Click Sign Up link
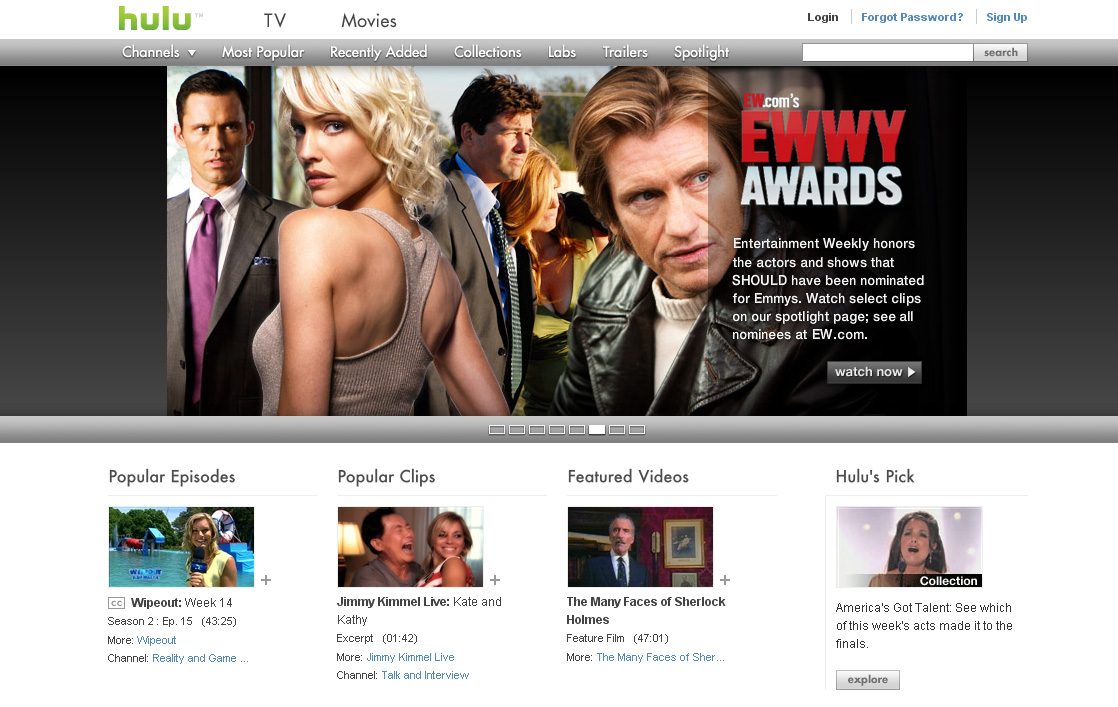1118x707 pixels. point(1007,17)
